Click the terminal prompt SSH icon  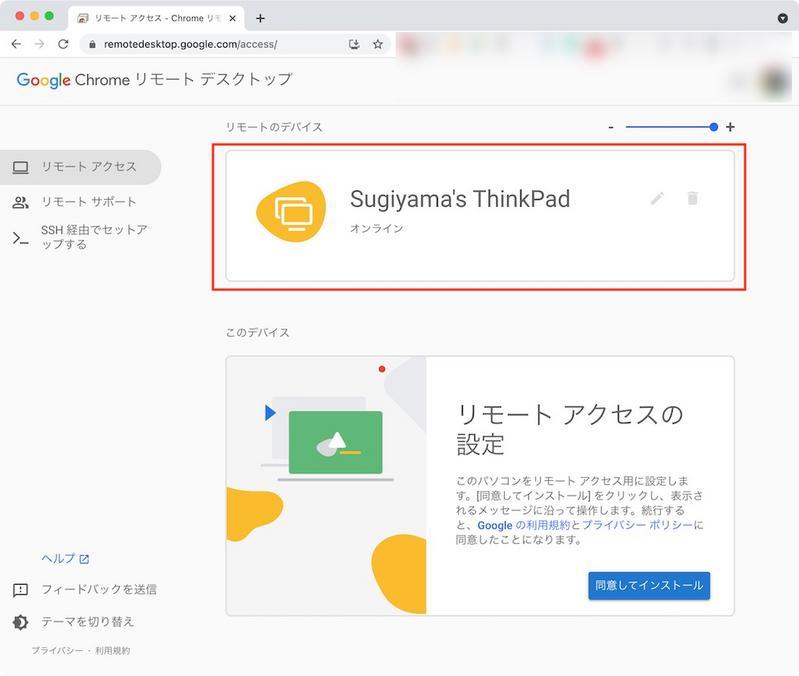20,238
